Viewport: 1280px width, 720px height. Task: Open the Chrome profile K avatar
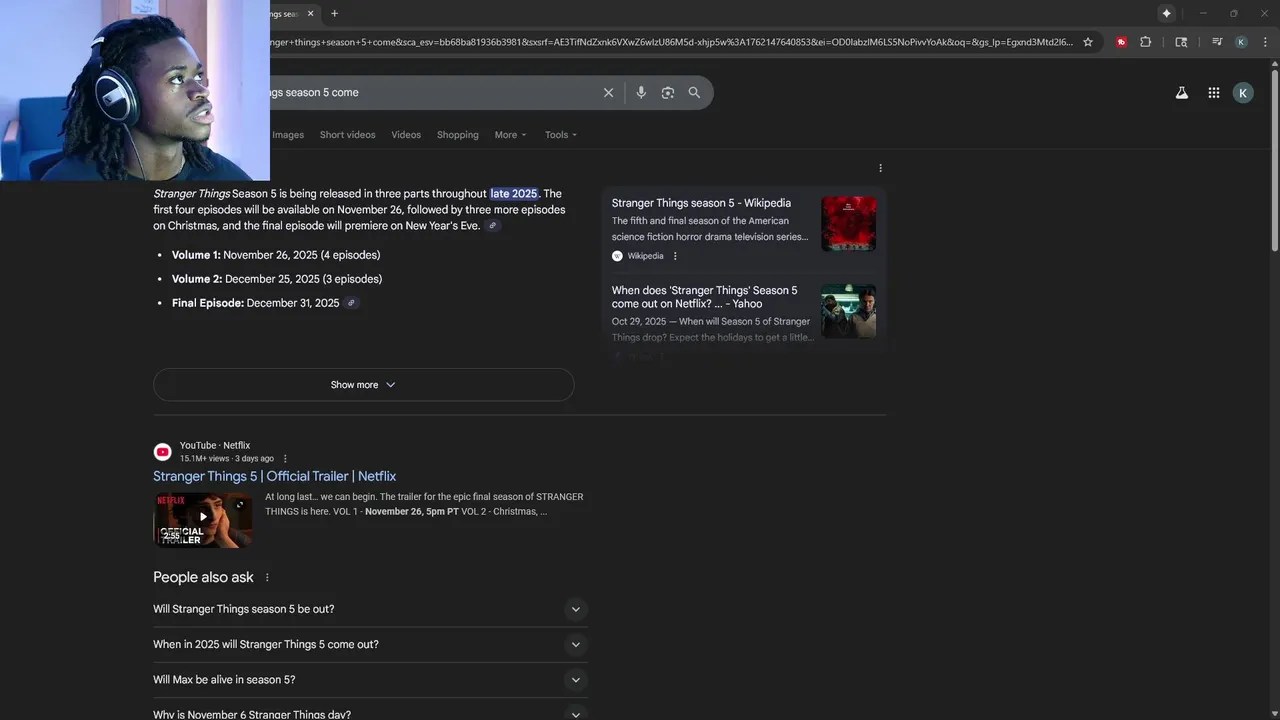1241,42
